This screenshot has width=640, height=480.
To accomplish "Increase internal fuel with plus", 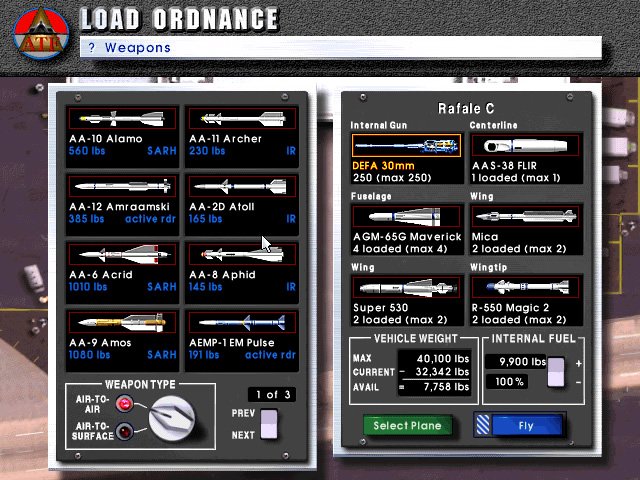I will coord(578,363).
